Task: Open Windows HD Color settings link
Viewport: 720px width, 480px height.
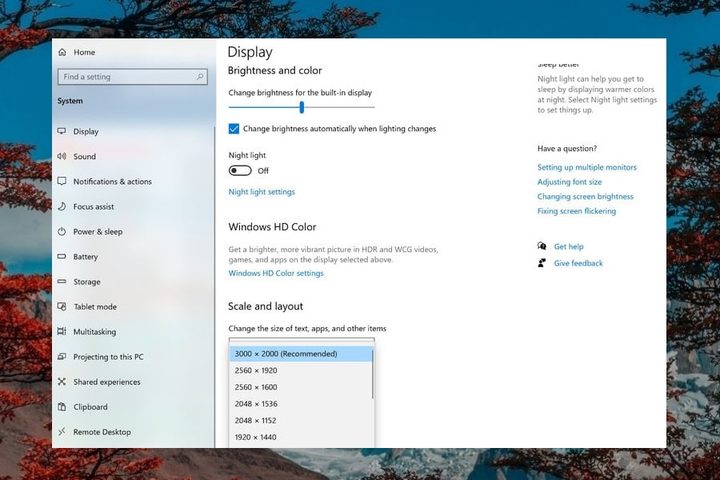Action: click(276, 273)
